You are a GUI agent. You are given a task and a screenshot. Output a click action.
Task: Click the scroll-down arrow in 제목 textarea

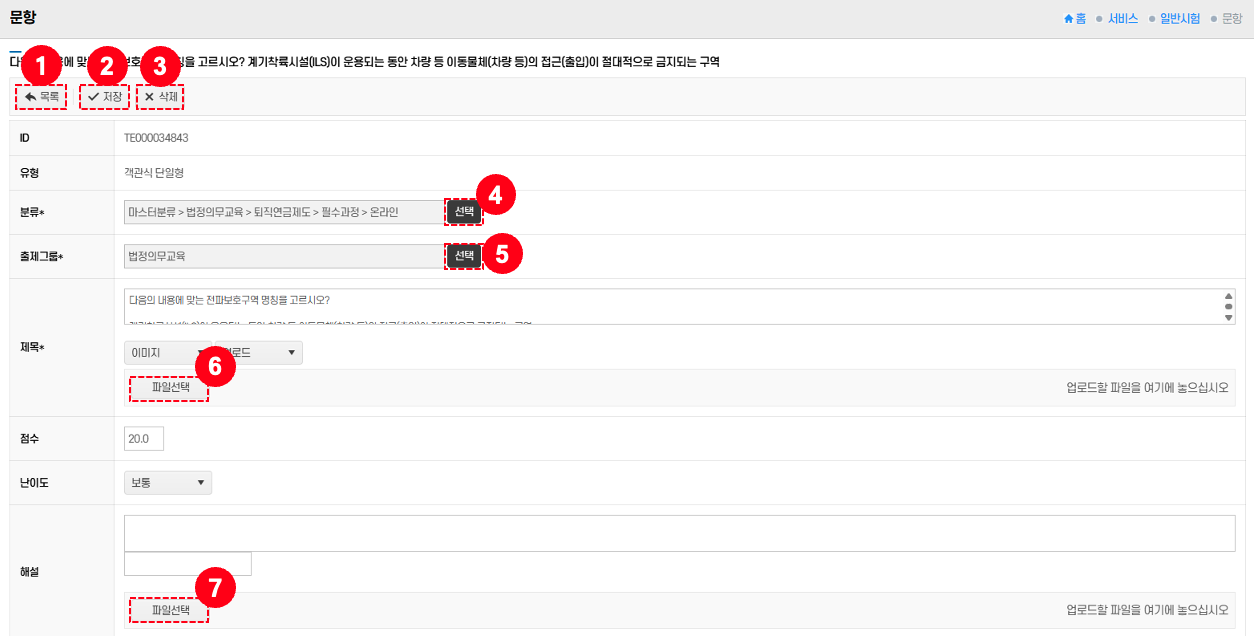pos(1228,317)
